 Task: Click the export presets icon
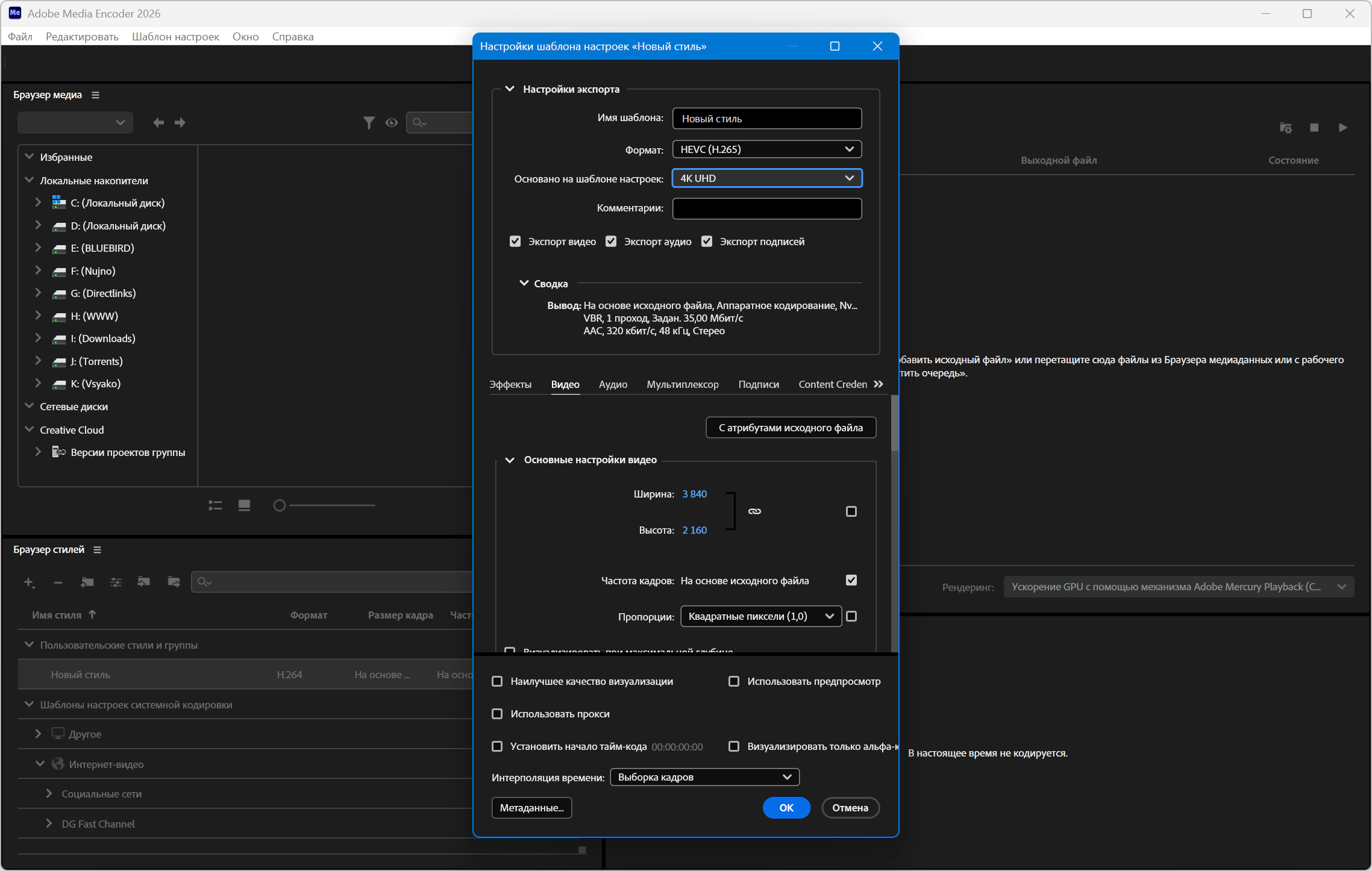(174, 582)
